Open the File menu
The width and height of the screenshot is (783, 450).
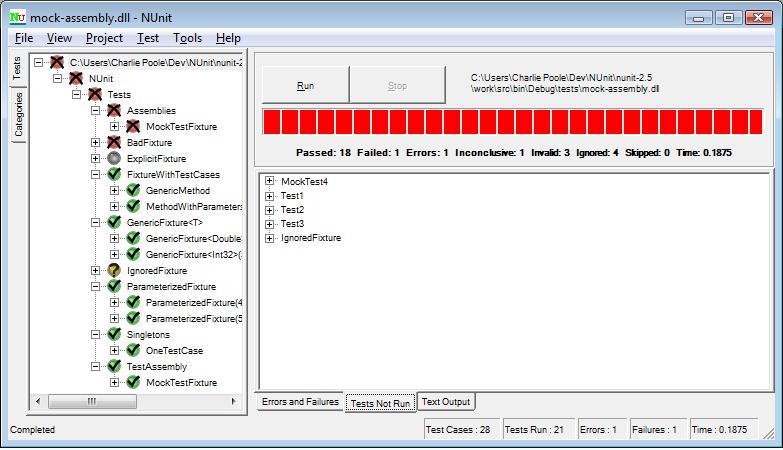point(24,38)
